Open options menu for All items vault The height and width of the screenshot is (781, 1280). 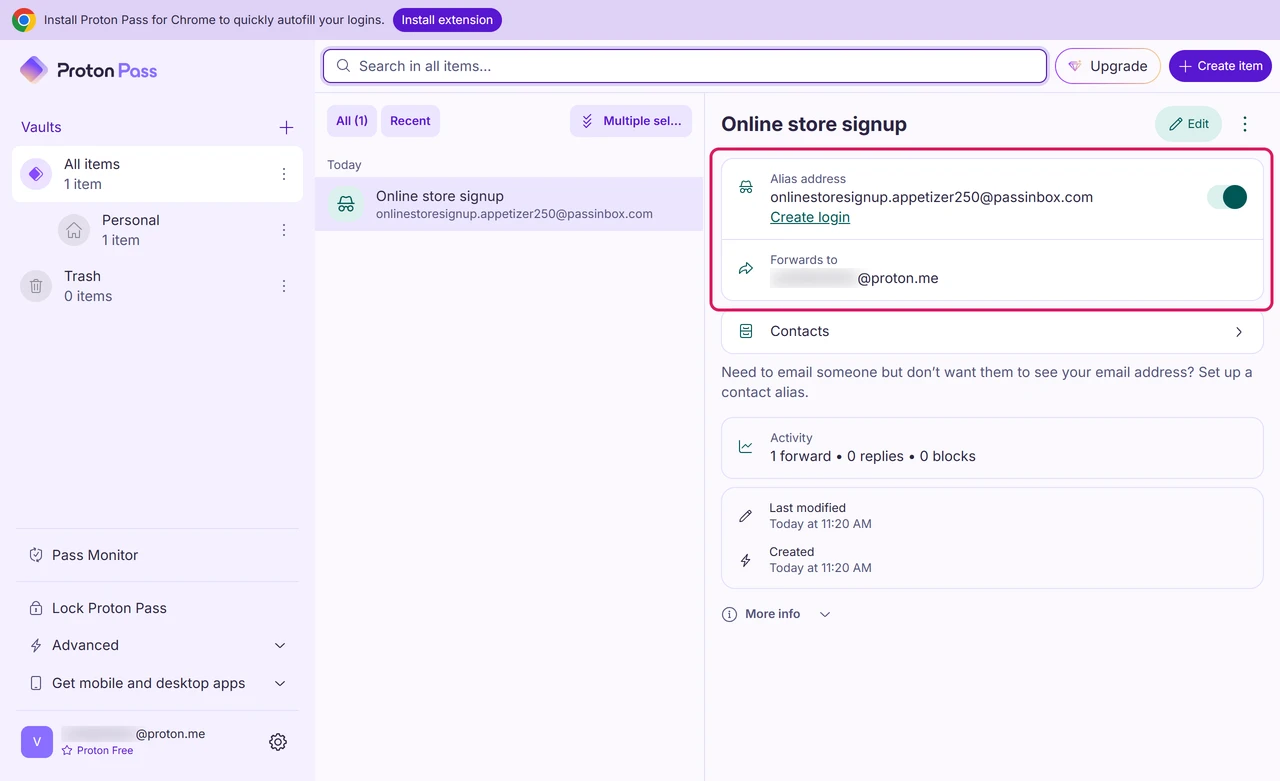tap(284, 174)
